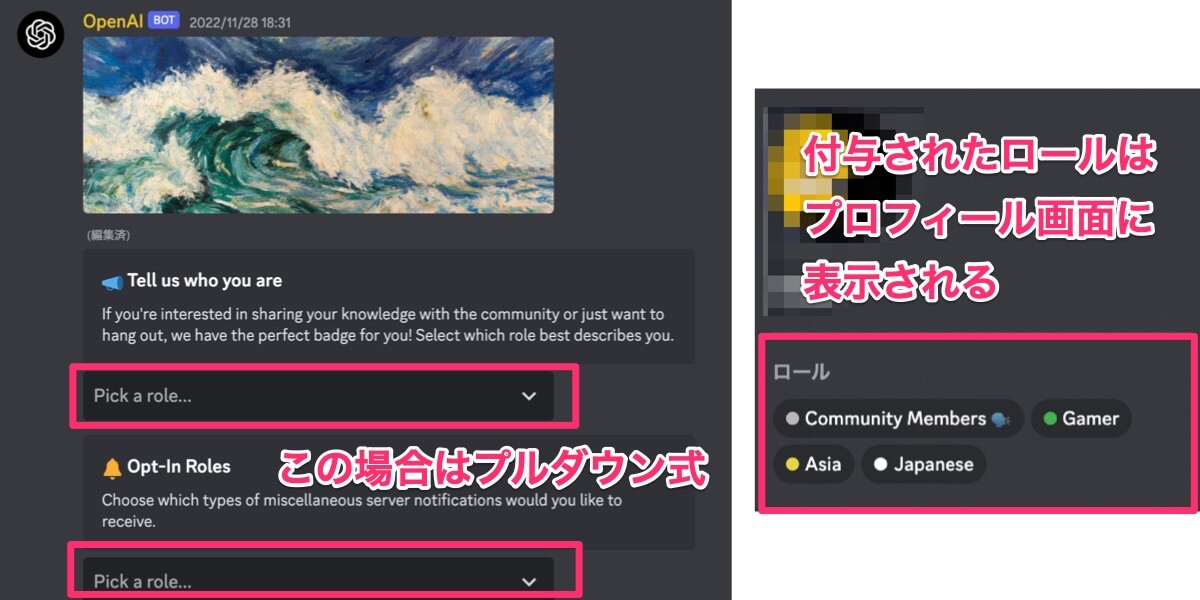The width and height of the screenshot is (1200, 600).
Task: Open the Pick a role dropdown under Opt-In Roles
Action: (318, 580)
